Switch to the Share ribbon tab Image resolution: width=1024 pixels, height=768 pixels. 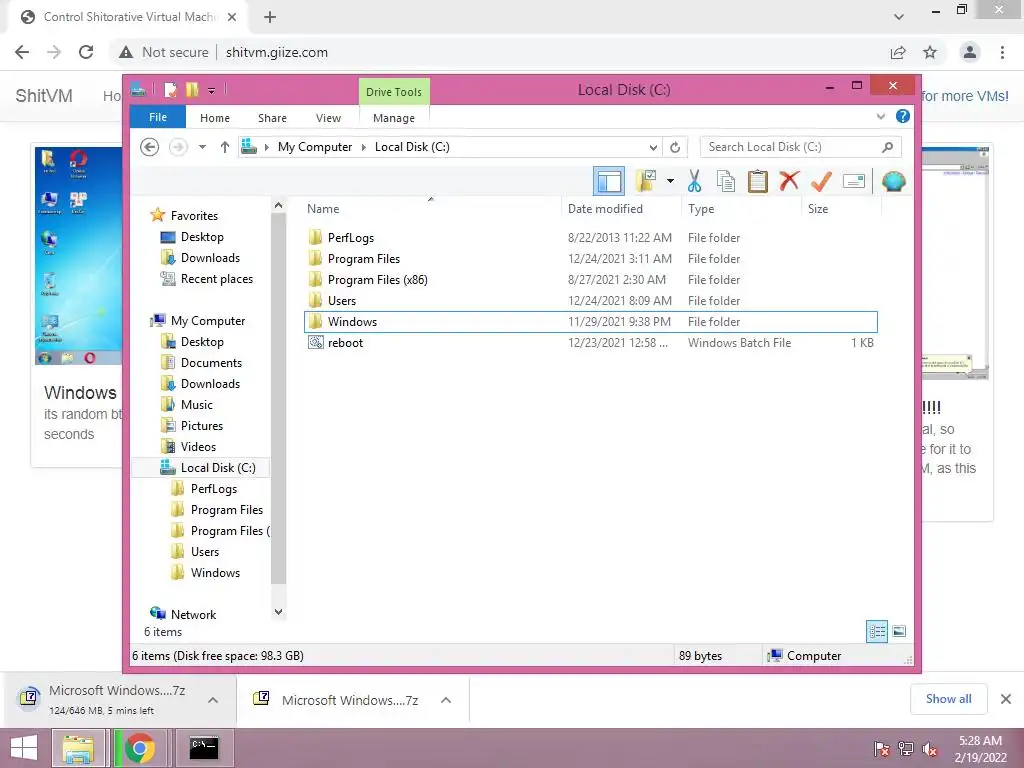(x=272, y=118)
